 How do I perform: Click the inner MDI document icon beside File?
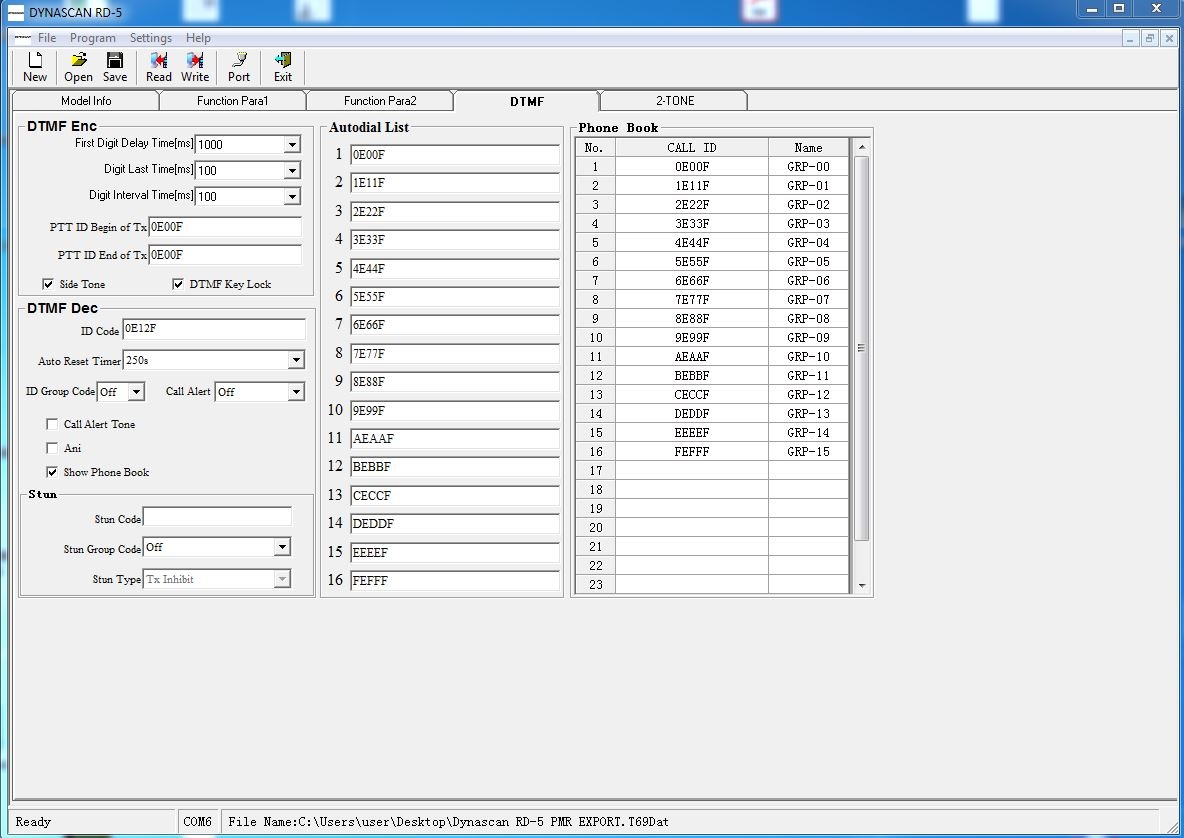[23, 38]
